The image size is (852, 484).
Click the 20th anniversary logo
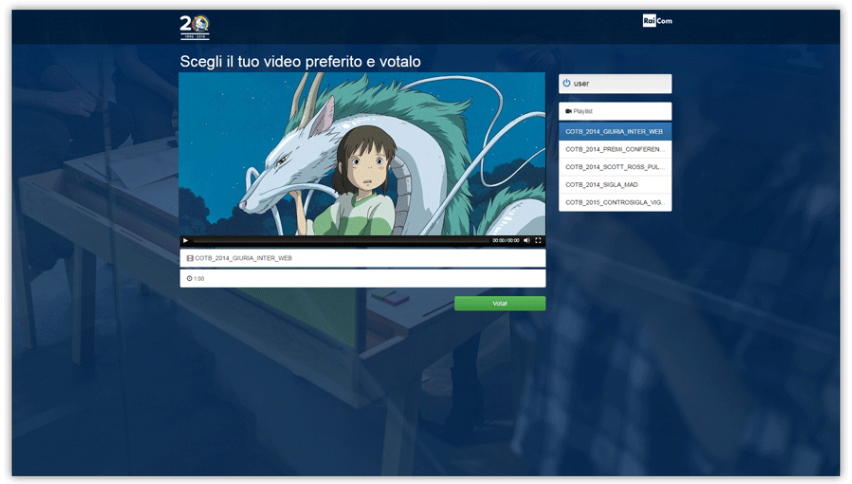click(195, 27)
